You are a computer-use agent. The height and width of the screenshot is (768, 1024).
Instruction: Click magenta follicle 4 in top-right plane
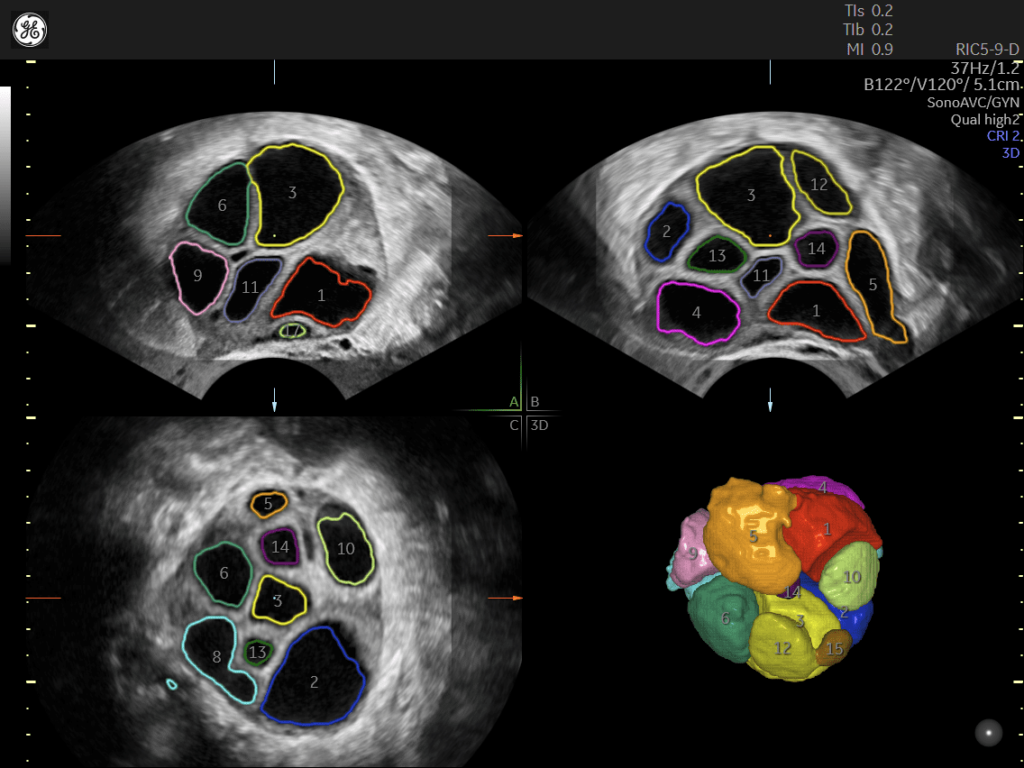point(697,313)
